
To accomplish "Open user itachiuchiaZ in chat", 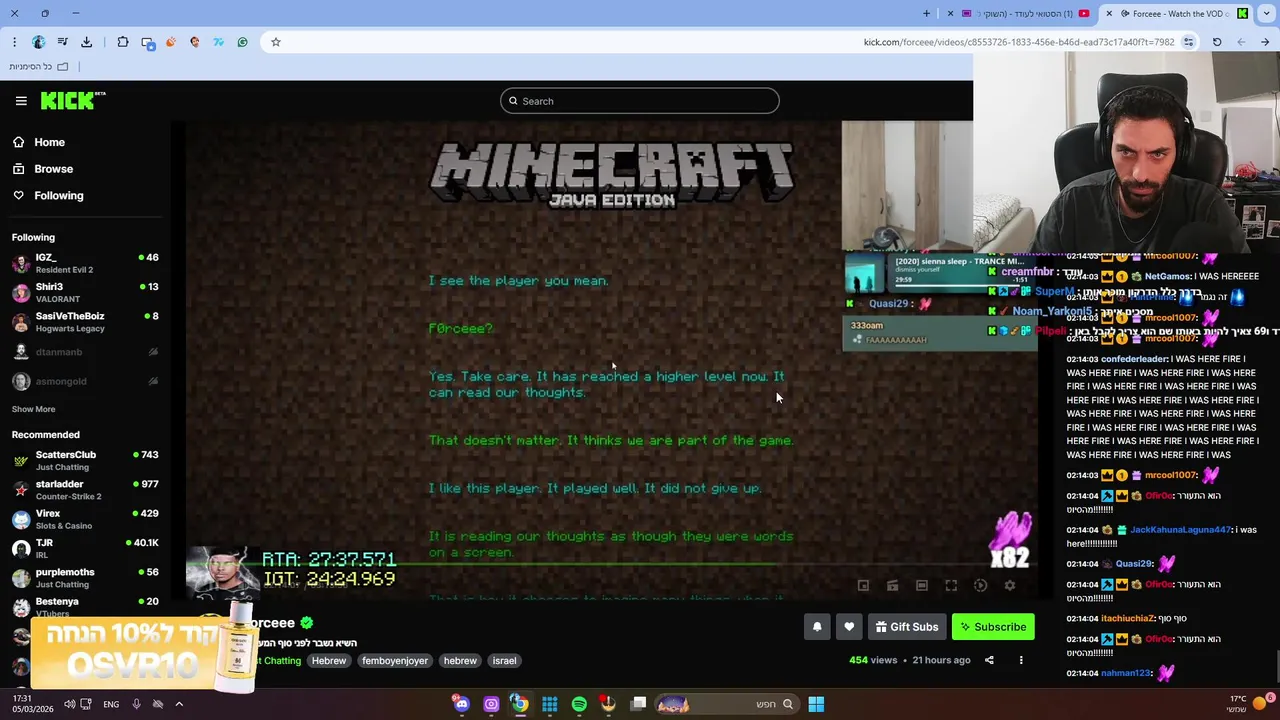I will pos(1128,619).
